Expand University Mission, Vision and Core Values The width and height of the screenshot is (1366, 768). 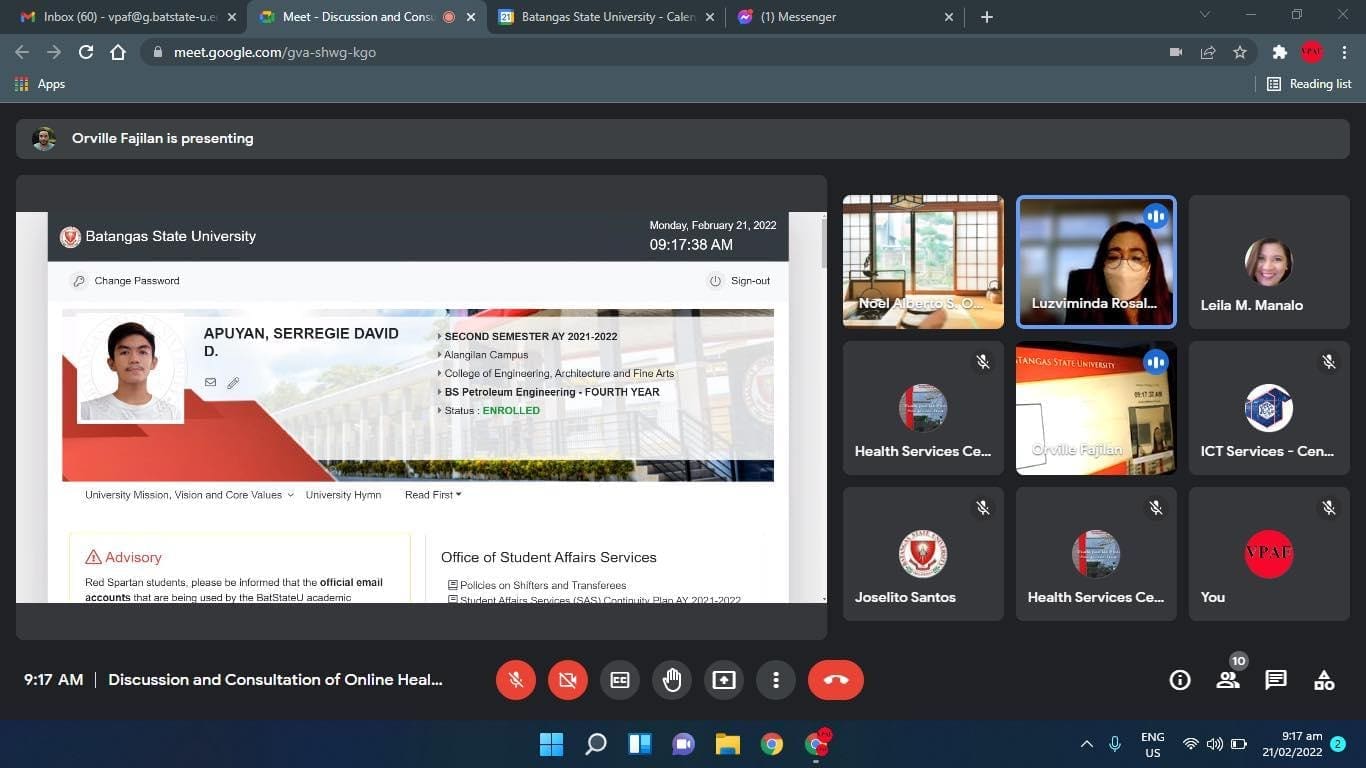point(189,495)
